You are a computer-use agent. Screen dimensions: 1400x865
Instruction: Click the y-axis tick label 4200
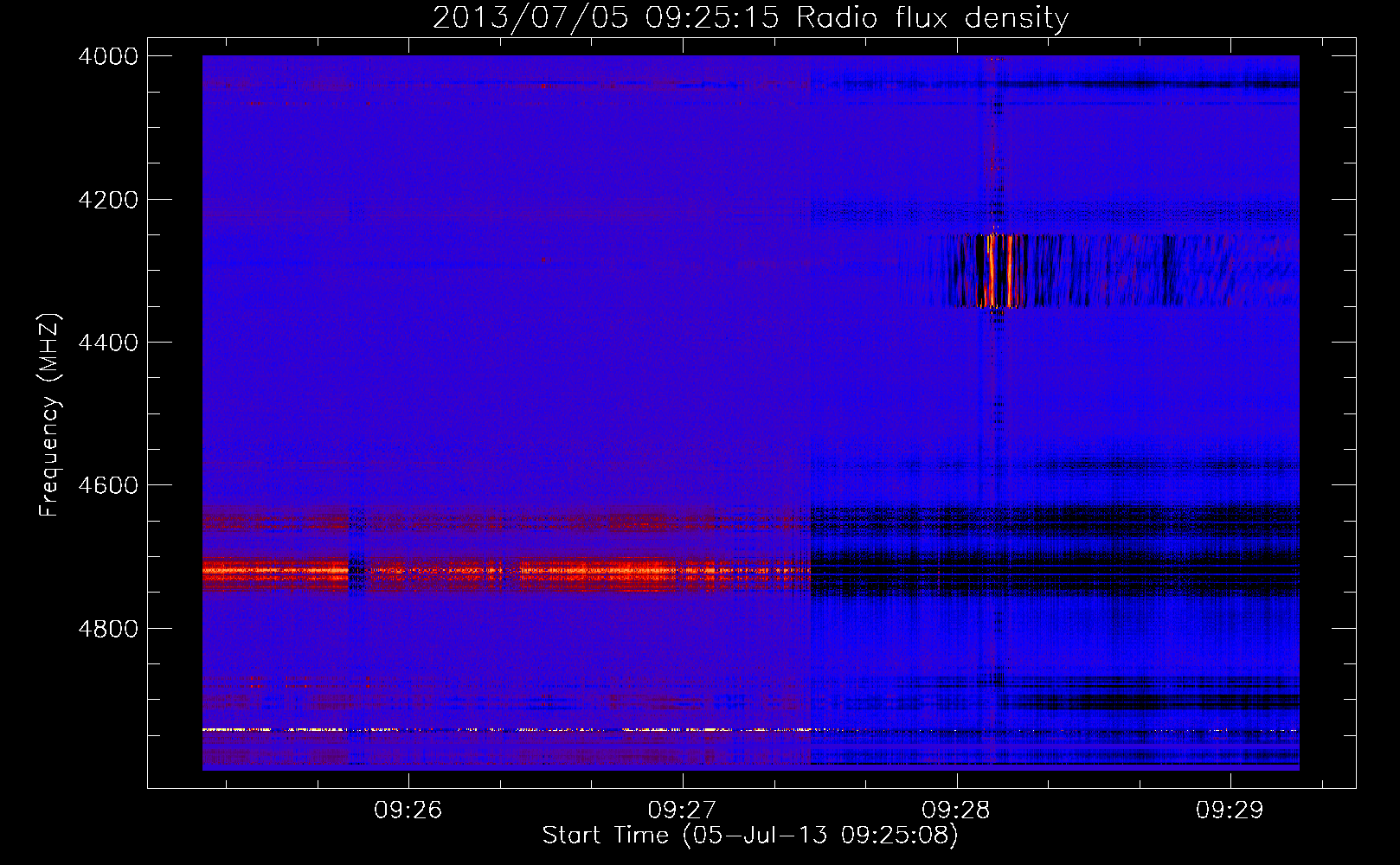108,200
